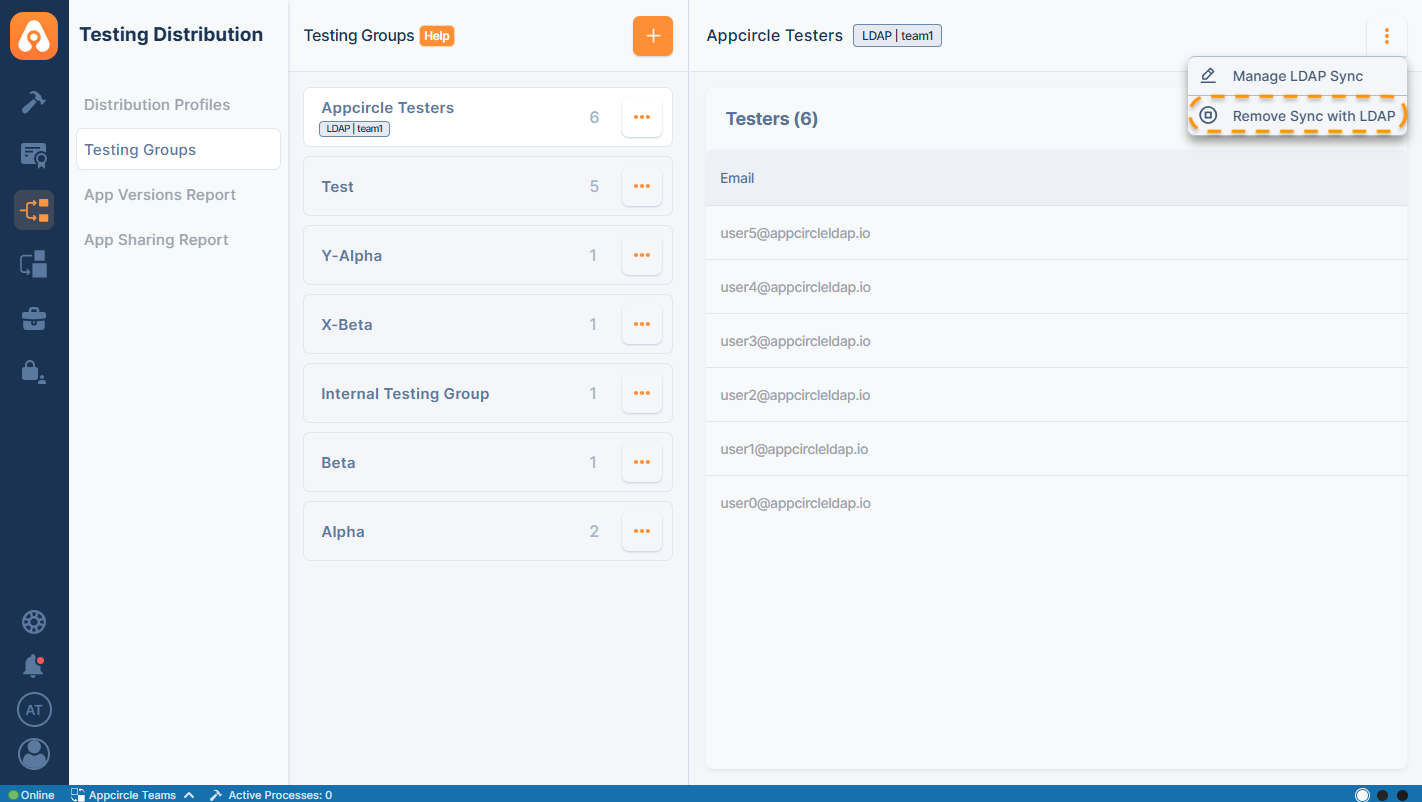Viewport: 1422px width, 802px height.
Task: Open options for Appcircle Testers group
Action: click(x=642, y=118)
